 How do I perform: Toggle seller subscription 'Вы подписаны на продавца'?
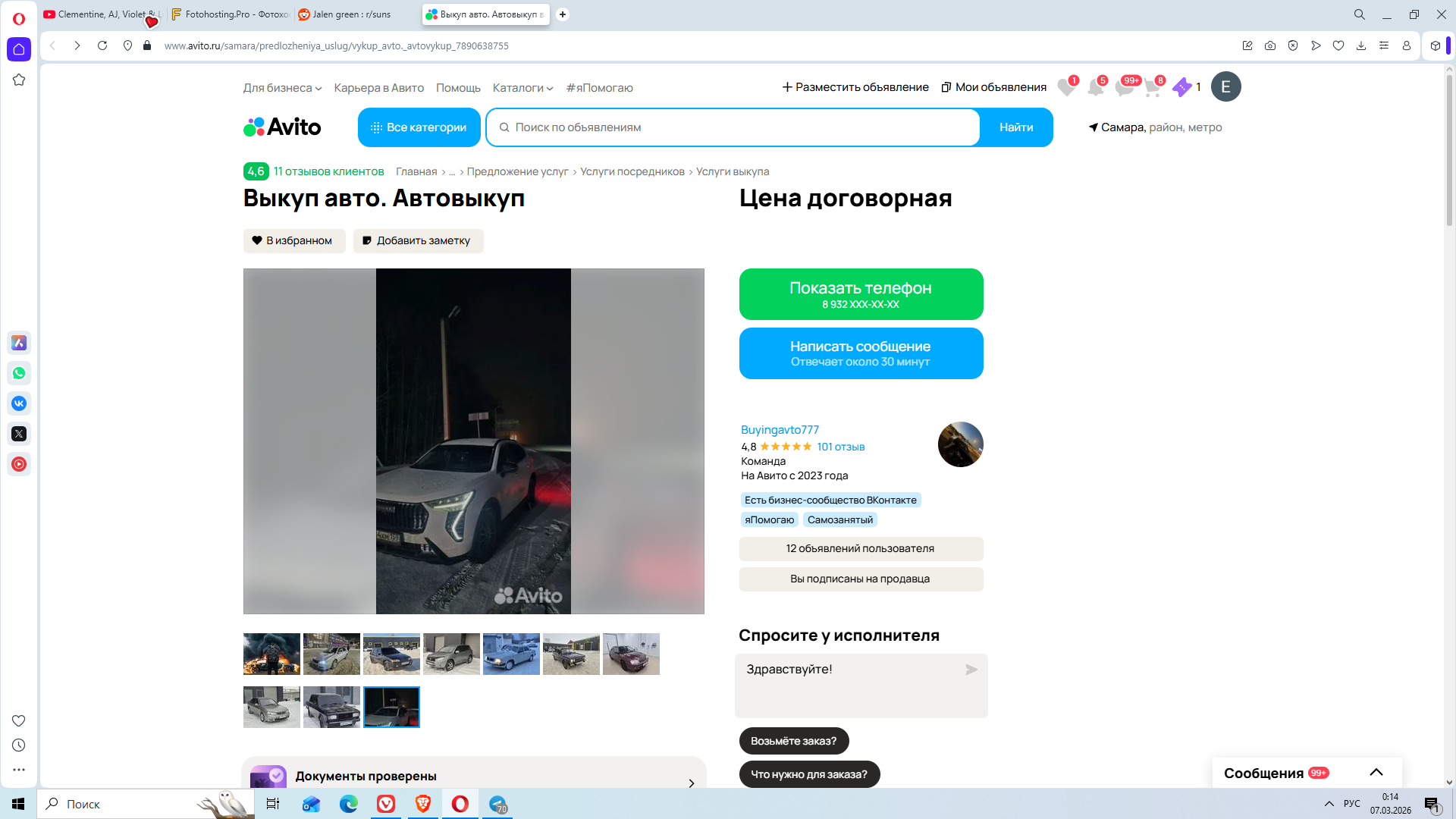(x=860, y=579)
